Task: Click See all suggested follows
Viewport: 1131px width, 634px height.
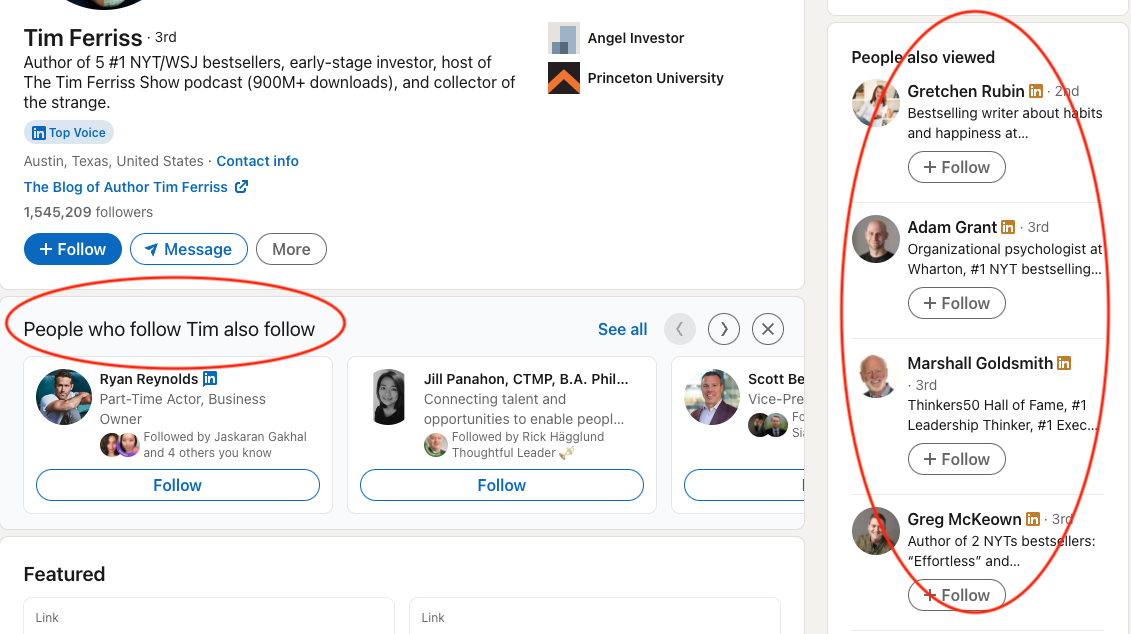Action: click(x=622, y=329)
